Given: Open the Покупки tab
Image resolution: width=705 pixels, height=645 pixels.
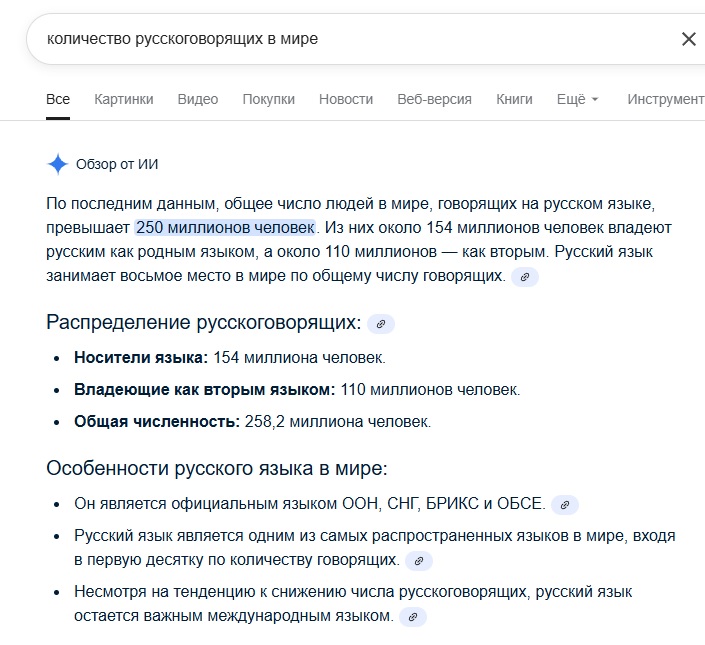Looking at the screenshot, I should click(x=268, y=99).
